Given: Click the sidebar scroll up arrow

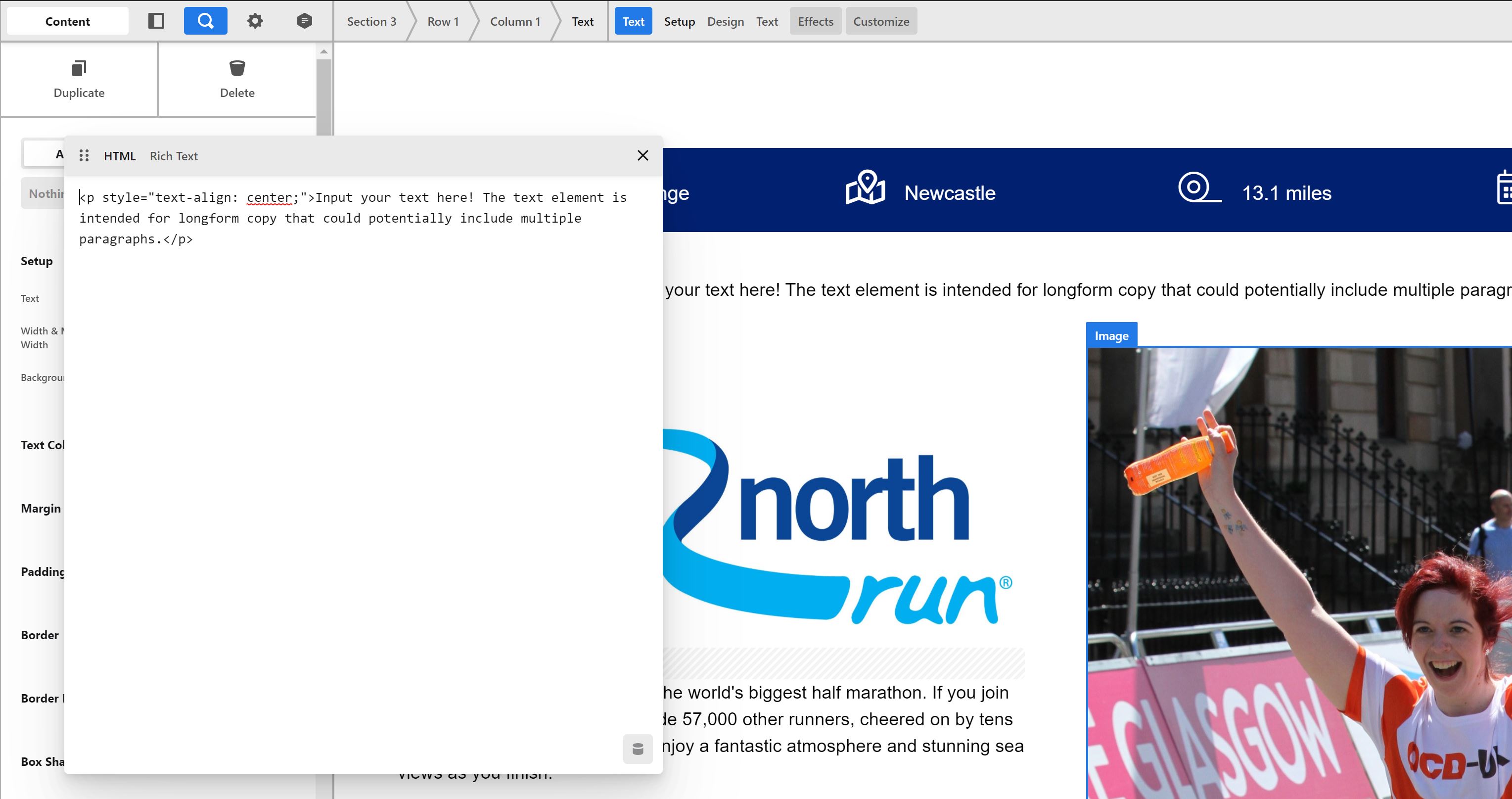Looking at the screenshot, I should [324, 51].
